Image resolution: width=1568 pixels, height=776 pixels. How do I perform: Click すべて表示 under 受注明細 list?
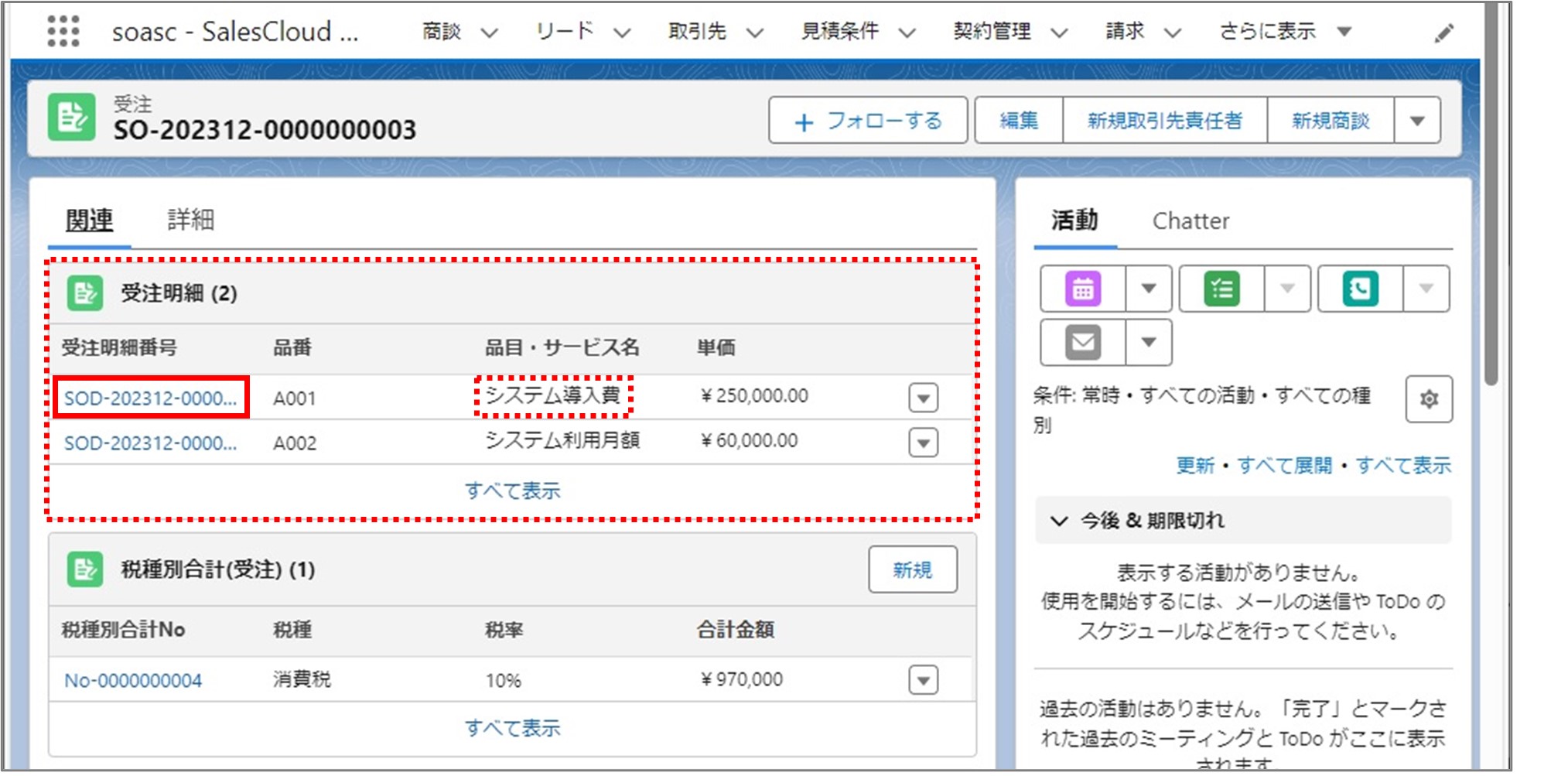pos(512,491)
